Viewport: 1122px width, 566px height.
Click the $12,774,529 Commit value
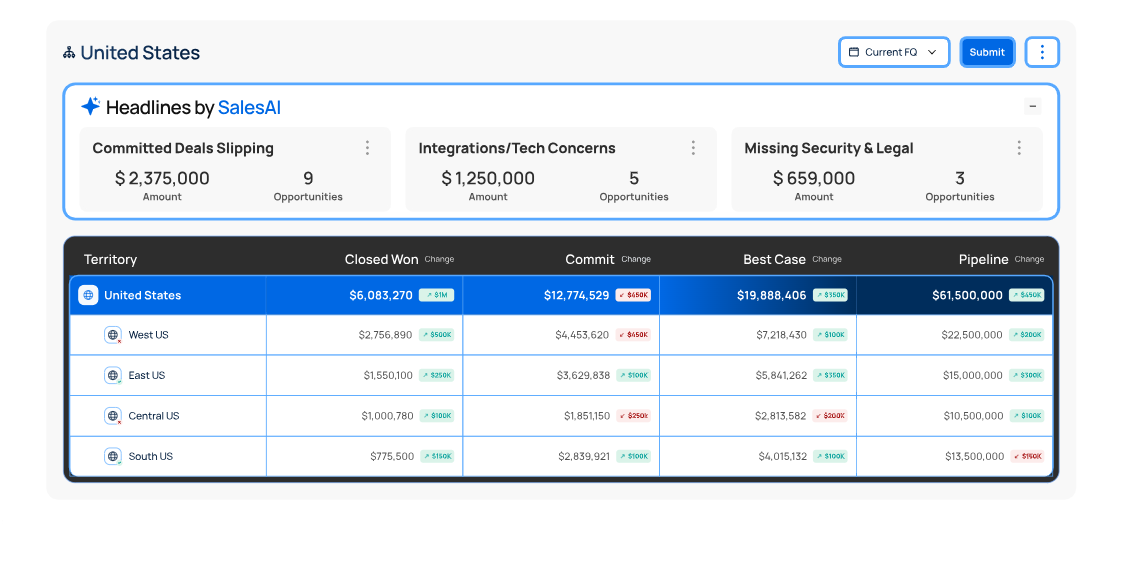[x=577, y=295]
